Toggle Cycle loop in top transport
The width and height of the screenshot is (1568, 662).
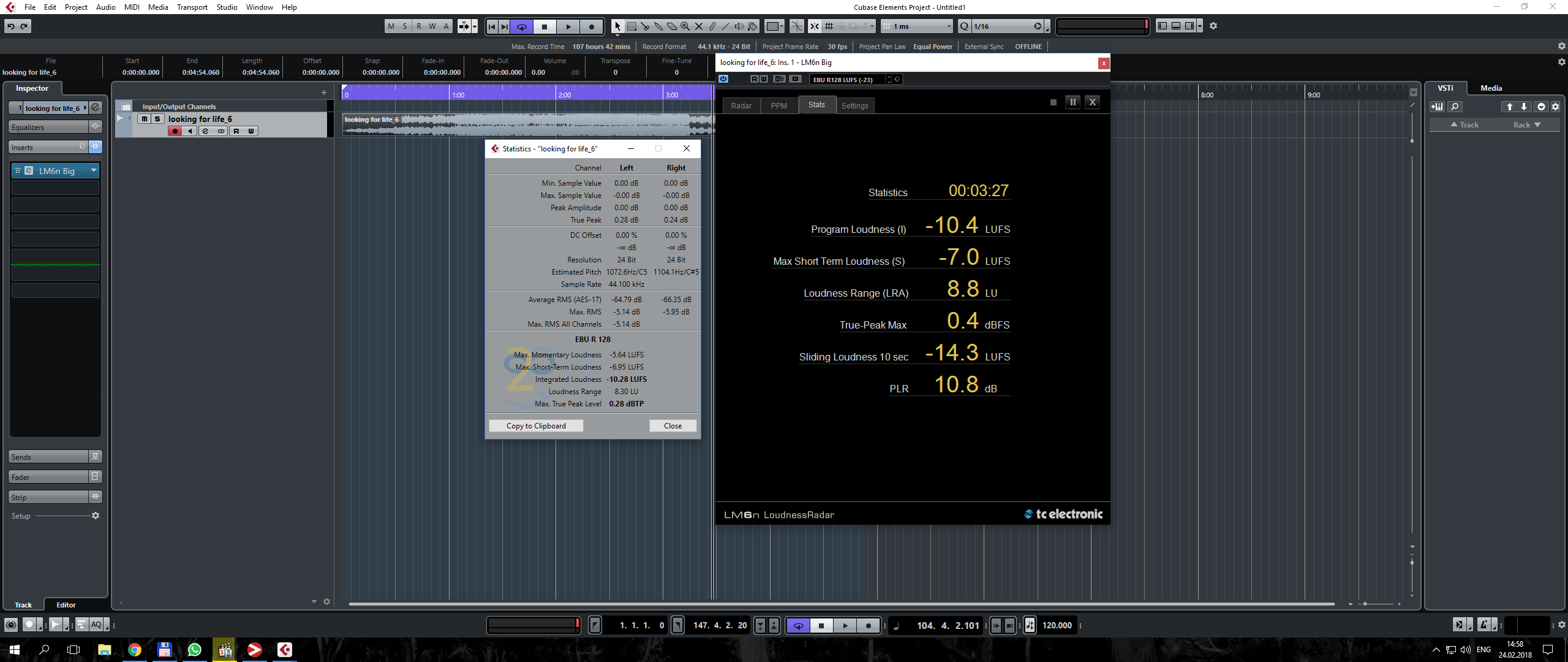[x=522, y=26]
